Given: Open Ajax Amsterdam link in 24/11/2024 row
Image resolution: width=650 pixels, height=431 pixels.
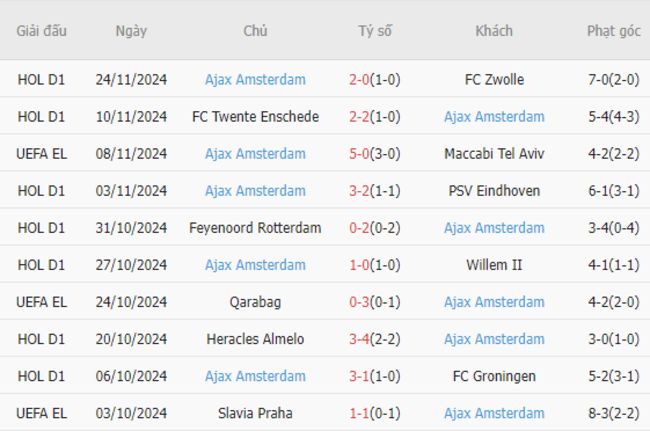Looking at the screenshot, I should pyautogui.click(x=255, y=80).
